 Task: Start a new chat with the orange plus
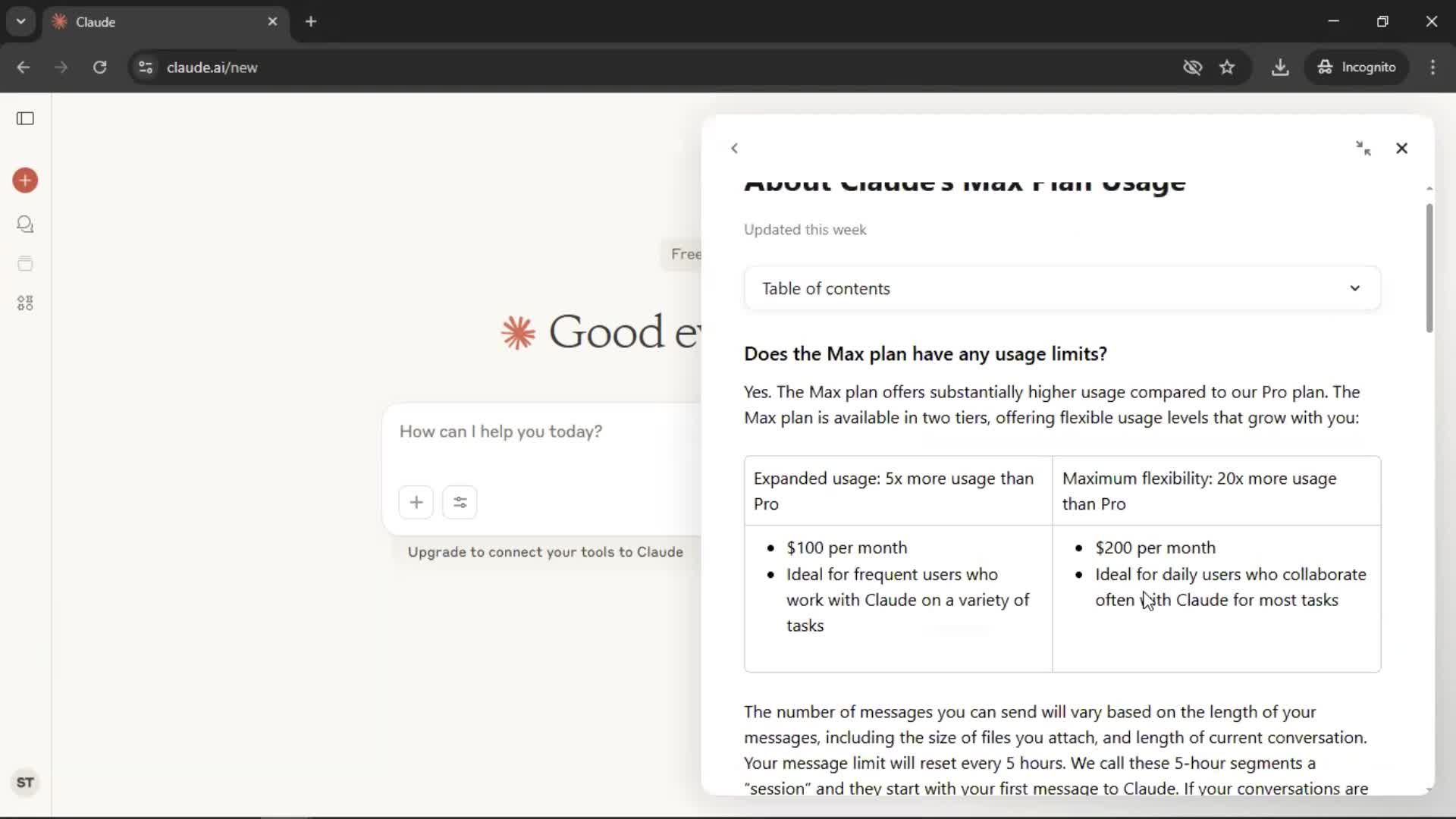(25, 180)
